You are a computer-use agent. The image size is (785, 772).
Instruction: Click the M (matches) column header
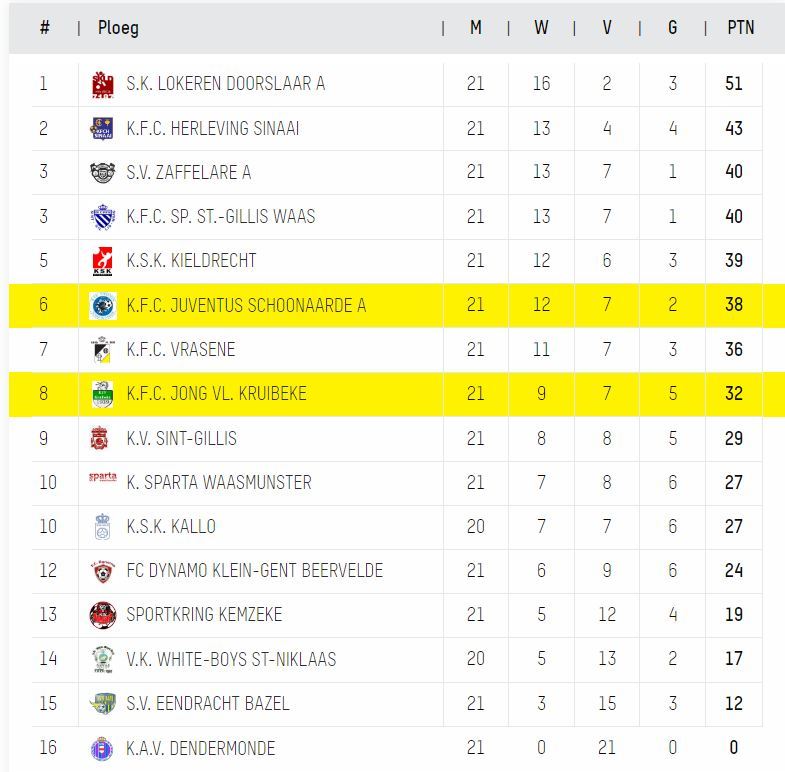pos(475,28)
